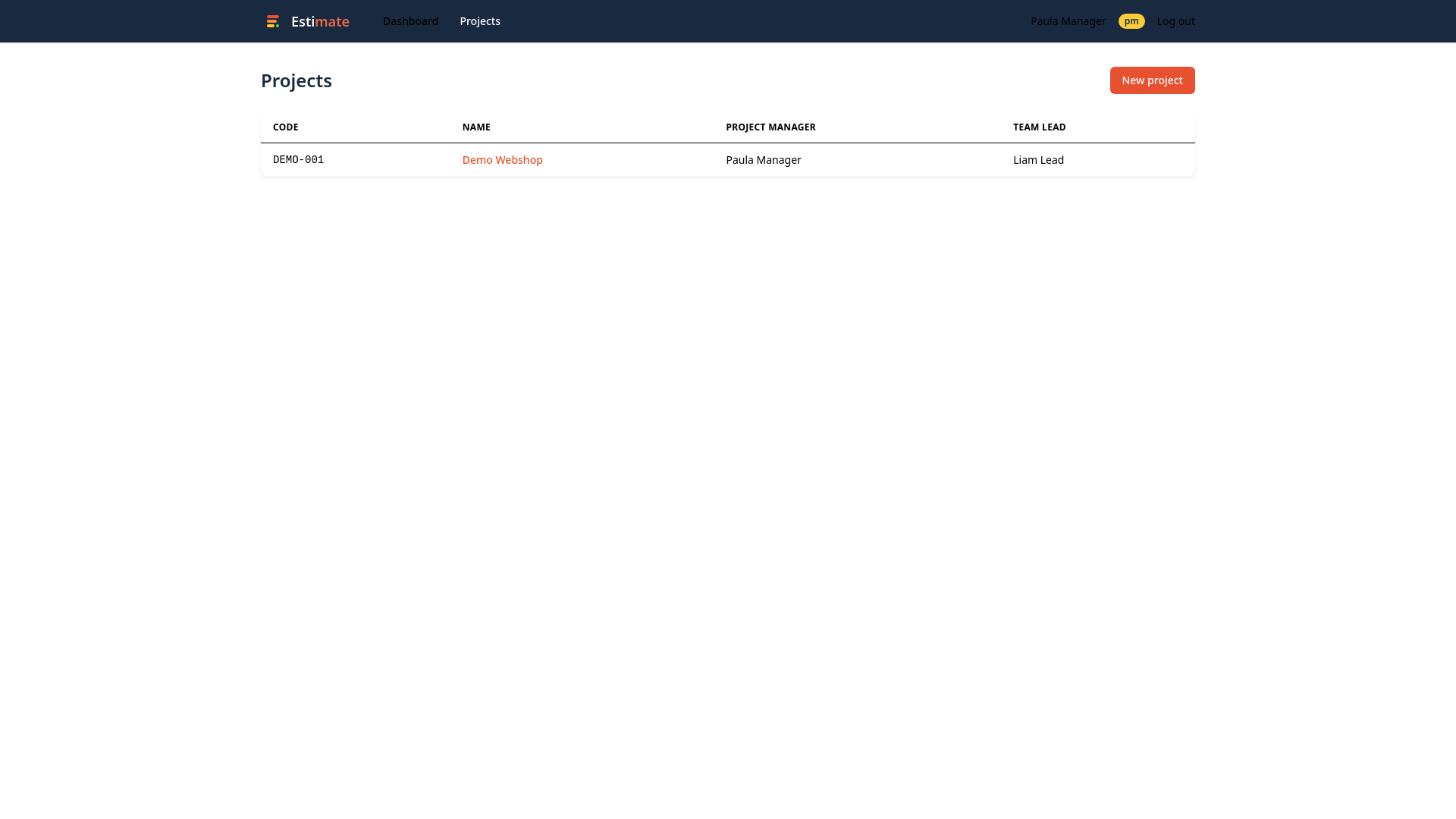Go to the Projects nav item

[x=480, y=21]
